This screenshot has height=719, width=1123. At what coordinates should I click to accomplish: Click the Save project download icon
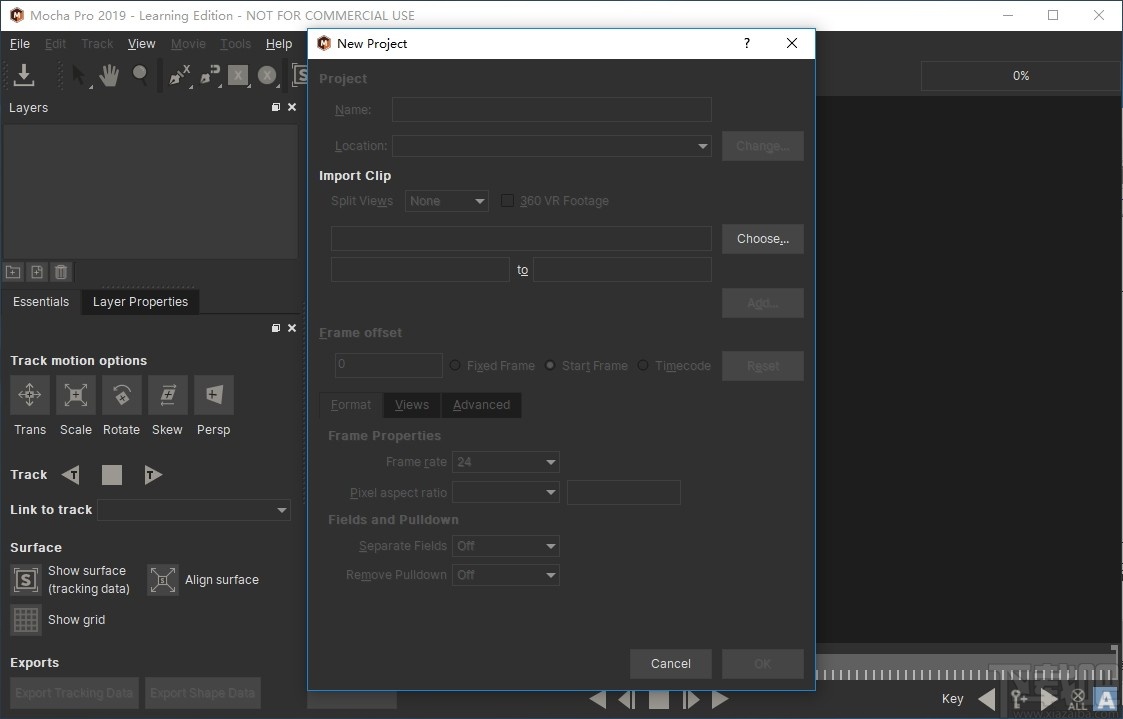(24, 74)
